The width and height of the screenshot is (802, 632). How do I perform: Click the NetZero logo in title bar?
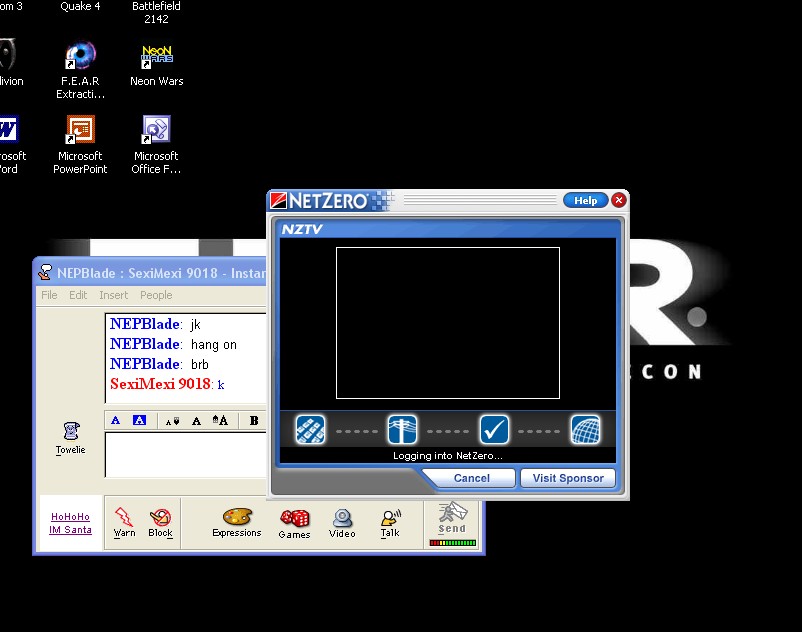[x=320, y=200]
